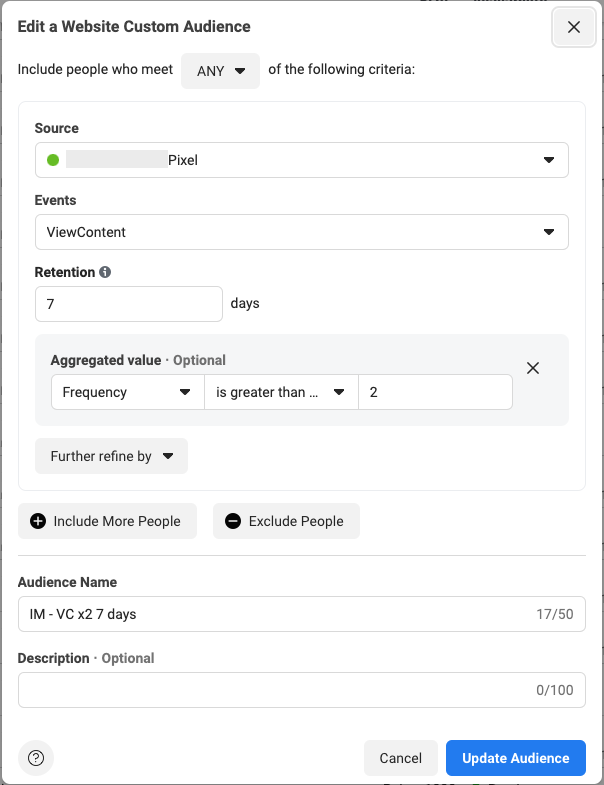This screenshot has height=785, width=604.
Task: Click Update Audience button
Action: click(x=516, y=758)
